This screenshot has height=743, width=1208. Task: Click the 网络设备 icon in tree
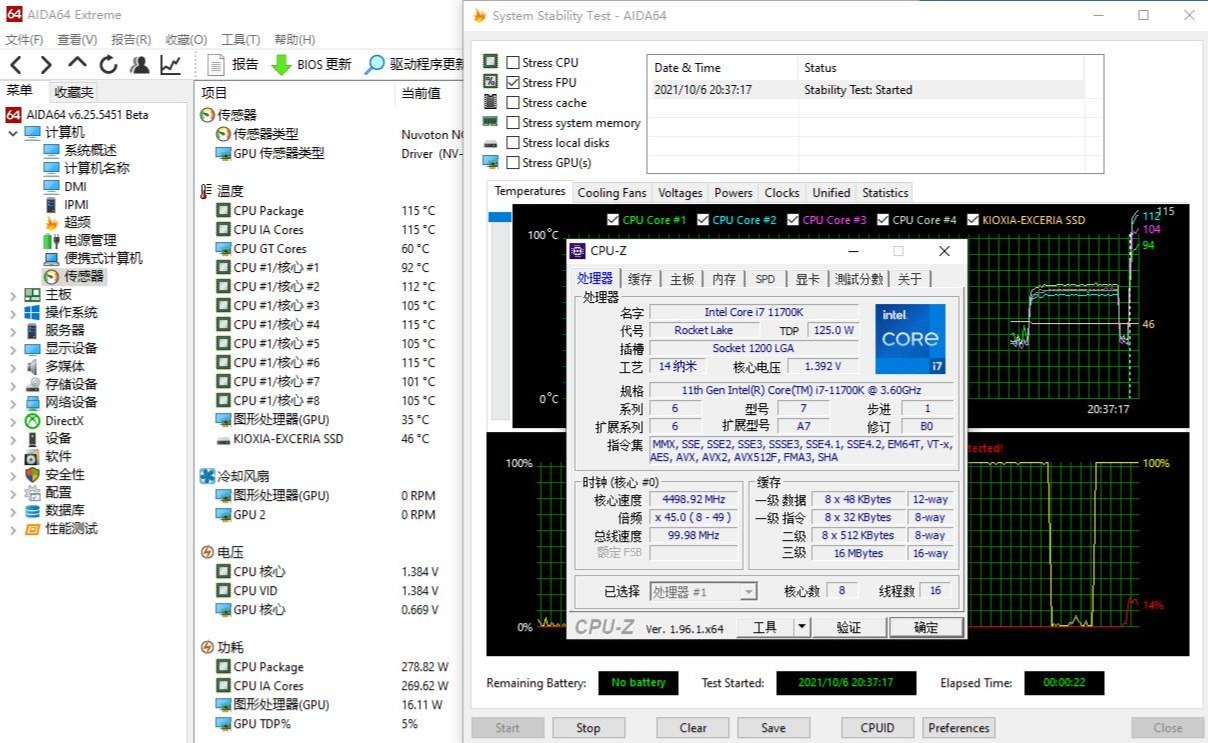point(33,402)
